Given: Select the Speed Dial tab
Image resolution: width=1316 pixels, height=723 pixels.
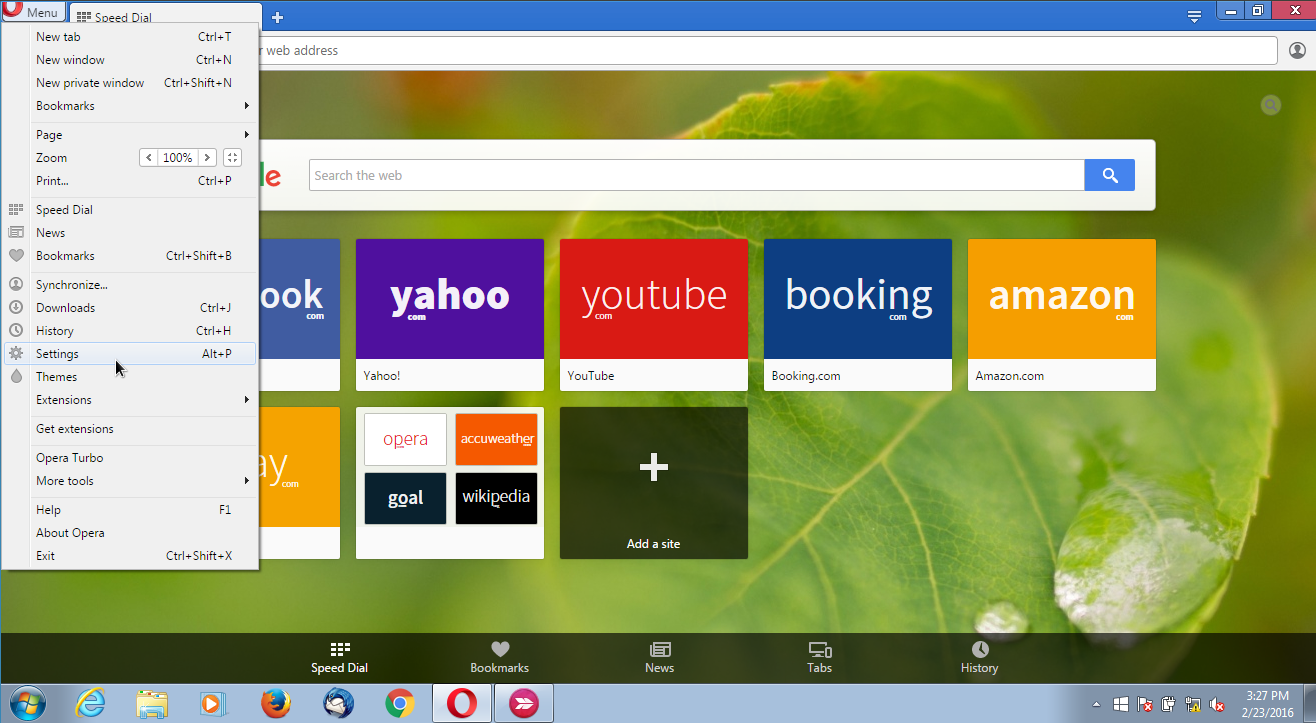Looking at the screenshot, I should pos(165,17).
